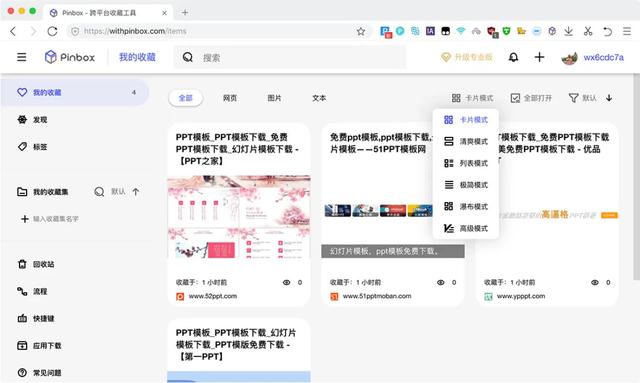Click the plus icon to add a bookmark
This screenshot has width=640, height=383.
click(539, 57)
